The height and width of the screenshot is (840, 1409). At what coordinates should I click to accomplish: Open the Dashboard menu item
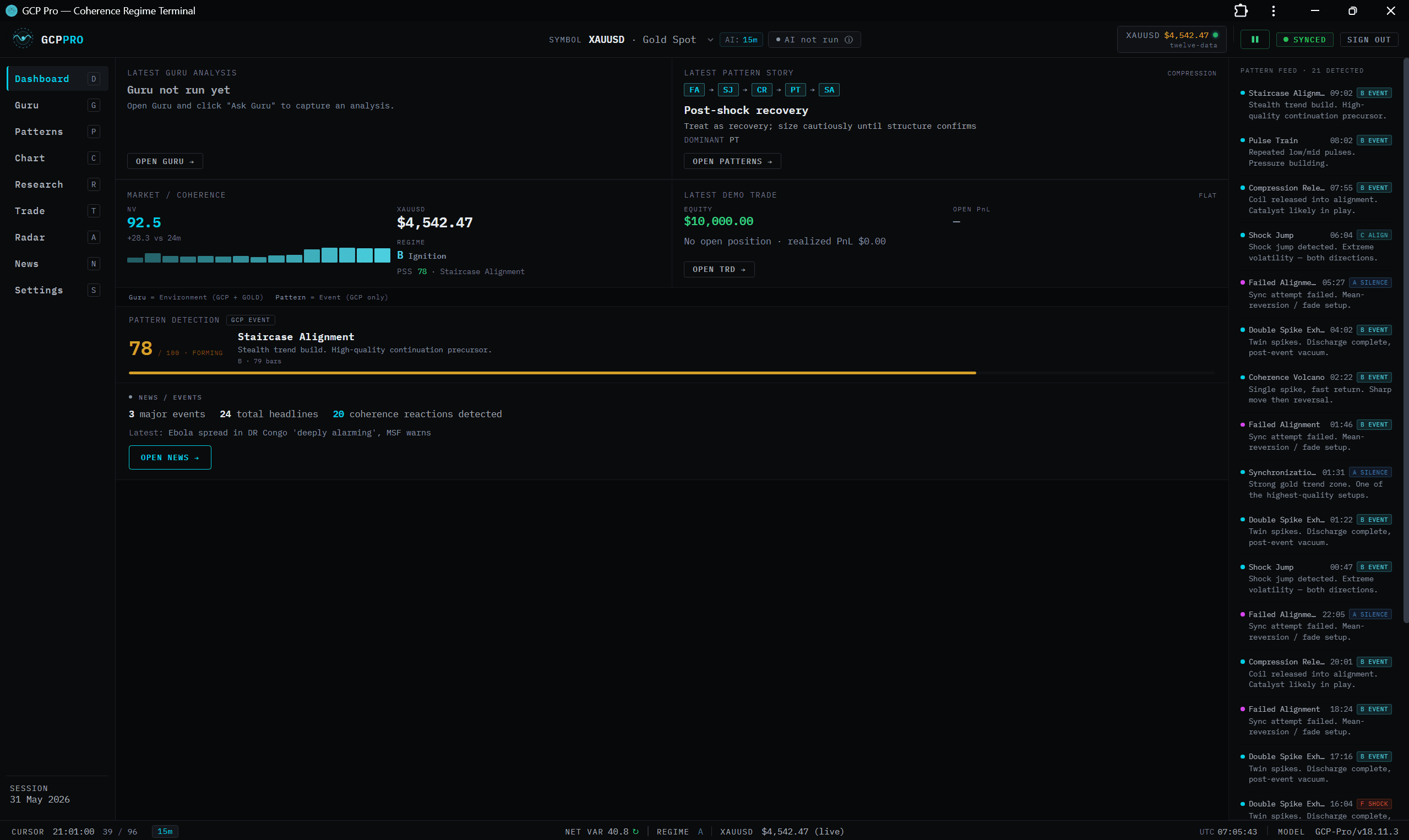click(x=57, y=79)
